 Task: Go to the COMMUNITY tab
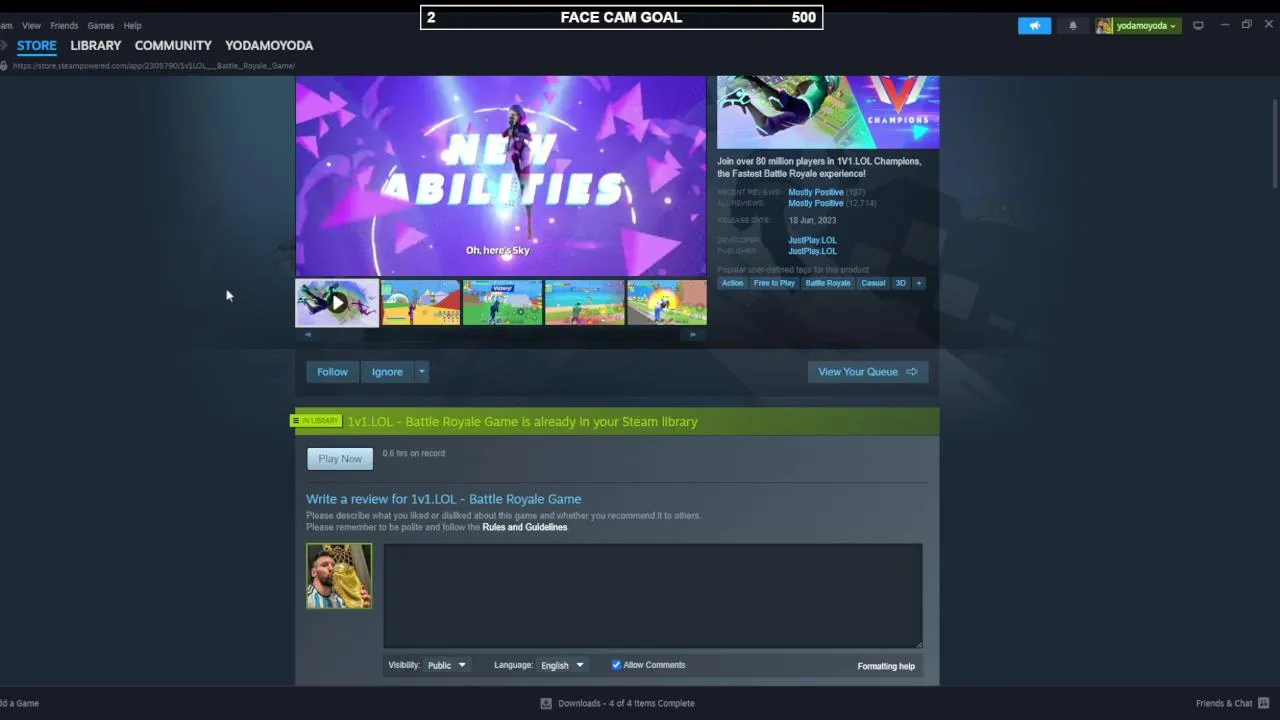(173, 46)
